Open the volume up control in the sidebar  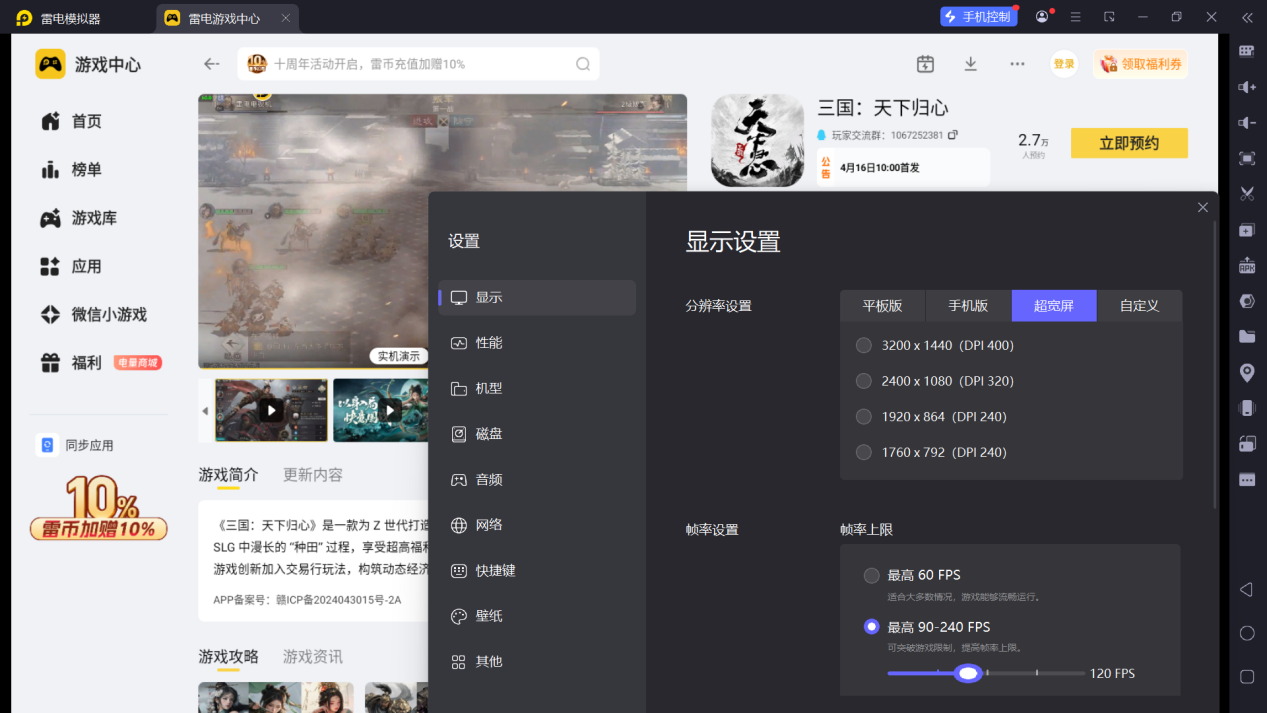coord(1247,87)
